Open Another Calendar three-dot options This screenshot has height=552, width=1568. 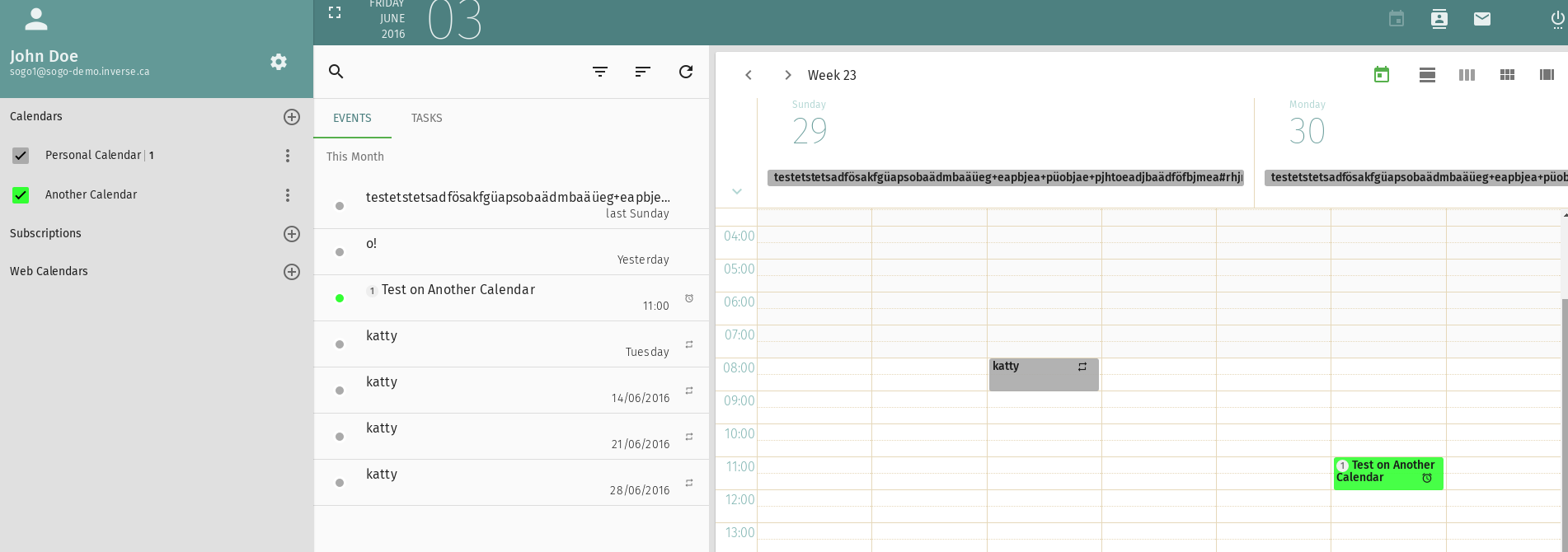click(x=288, y=195)
